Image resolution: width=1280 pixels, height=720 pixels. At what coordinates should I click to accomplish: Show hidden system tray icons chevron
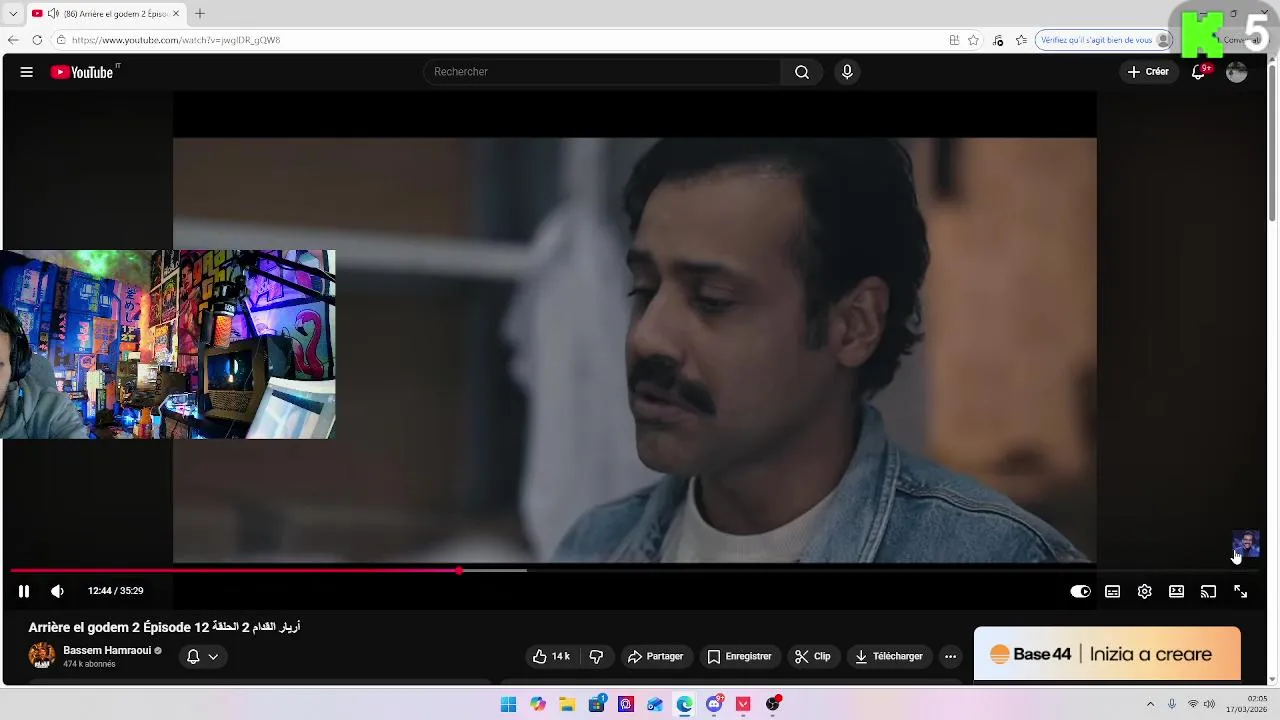click(1150, 705)
